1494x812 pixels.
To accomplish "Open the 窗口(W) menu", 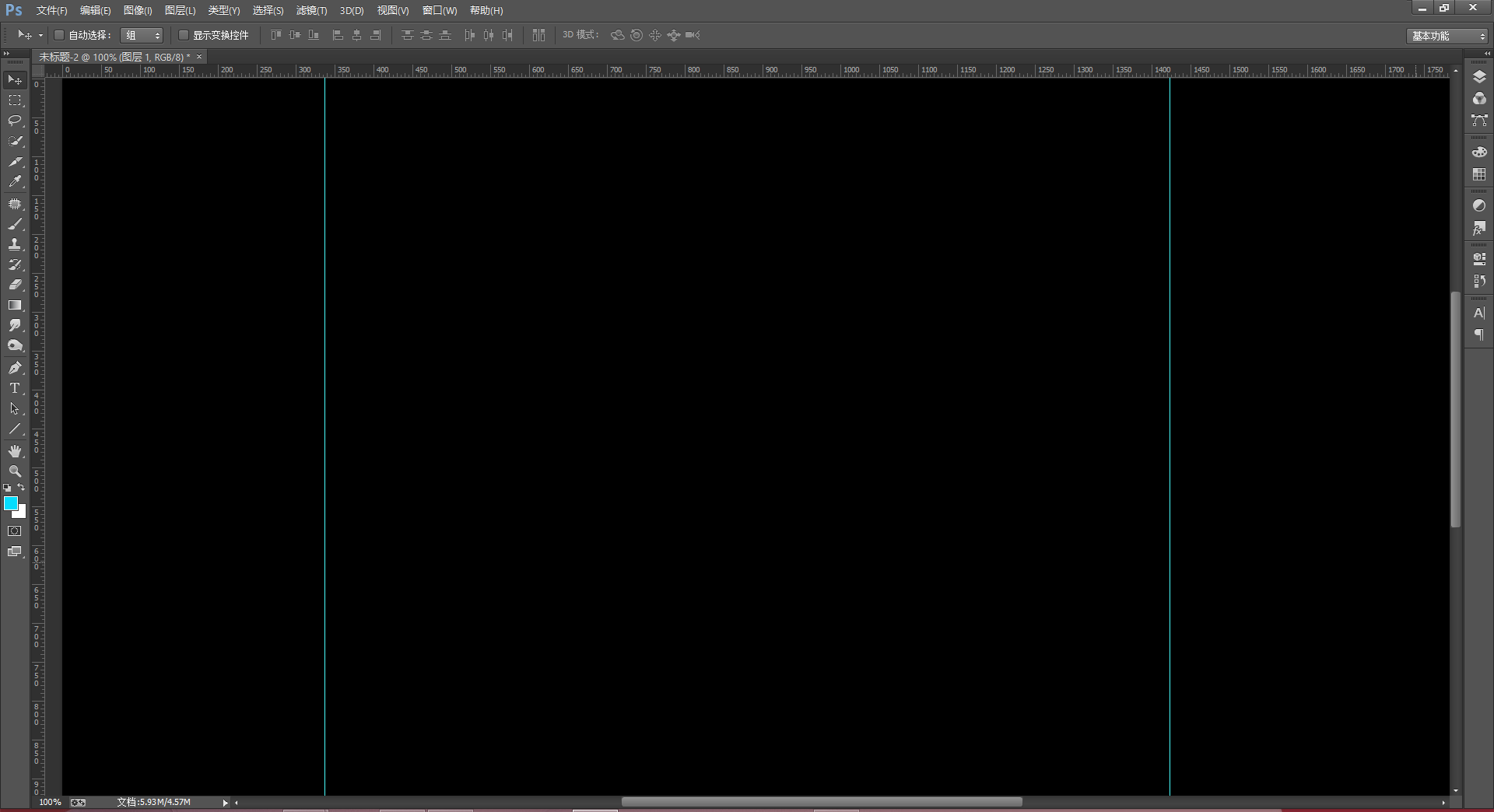I will 440,11.
